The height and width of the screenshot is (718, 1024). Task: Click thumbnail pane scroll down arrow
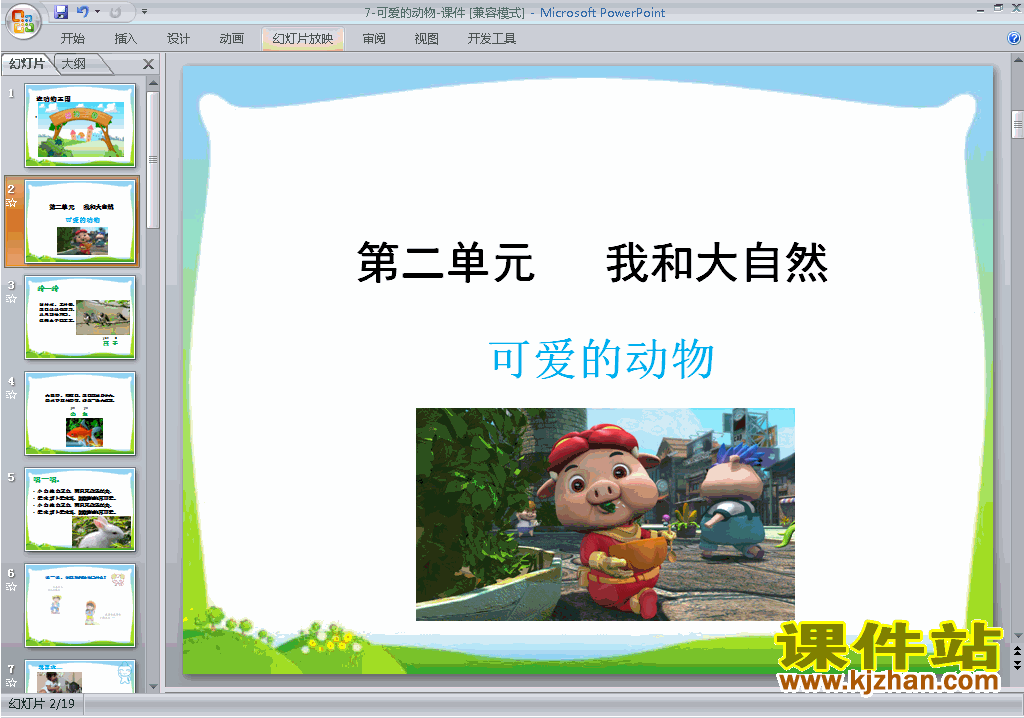(x=153, y=687)
